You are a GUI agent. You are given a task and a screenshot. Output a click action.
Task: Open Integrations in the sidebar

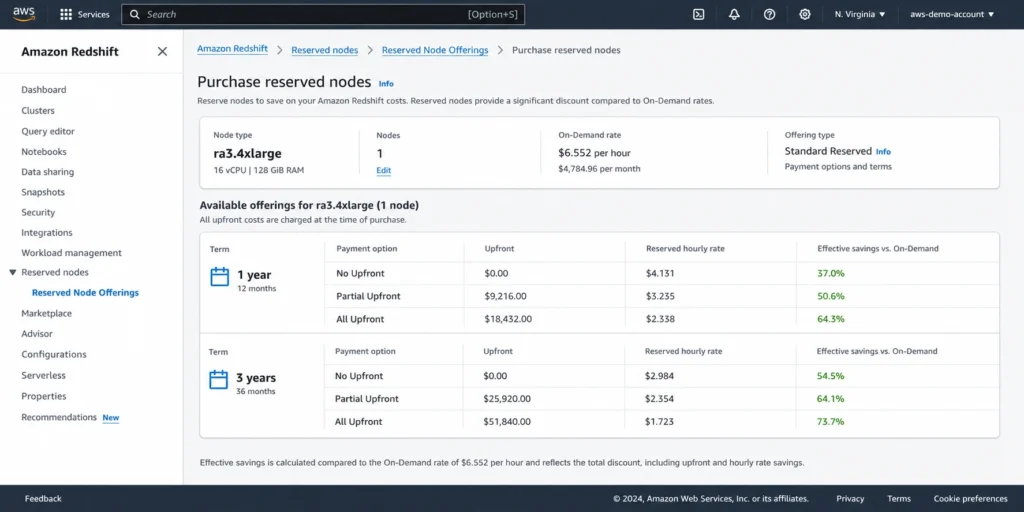47,232
